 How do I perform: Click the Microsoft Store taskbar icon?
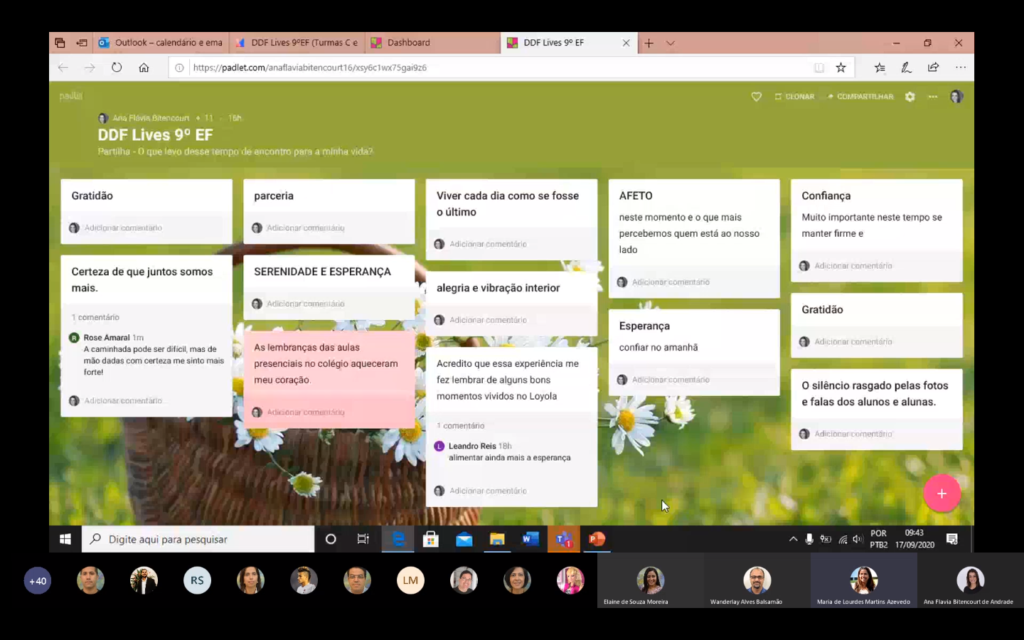[x=431, y=539]
